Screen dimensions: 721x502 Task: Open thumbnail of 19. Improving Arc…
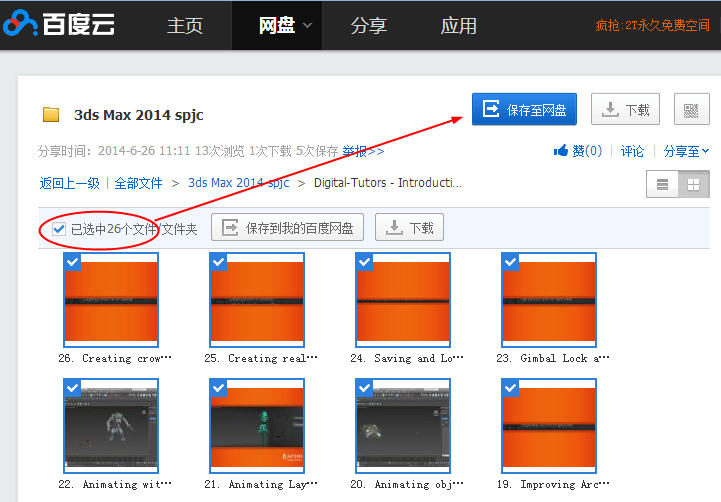click(x=549, y=426)
